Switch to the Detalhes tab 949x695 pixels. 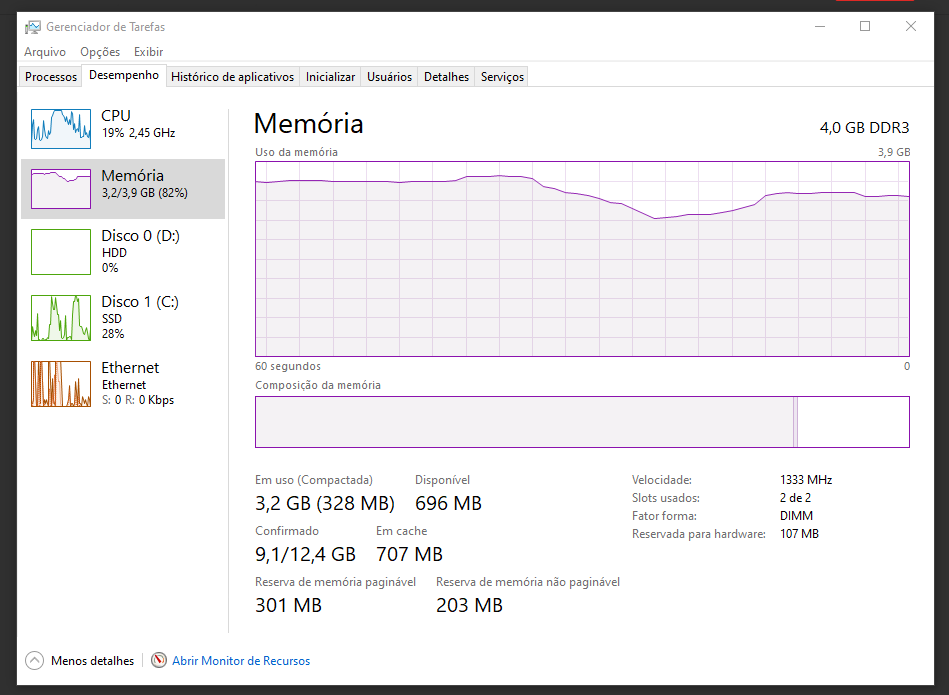point(446,77)
